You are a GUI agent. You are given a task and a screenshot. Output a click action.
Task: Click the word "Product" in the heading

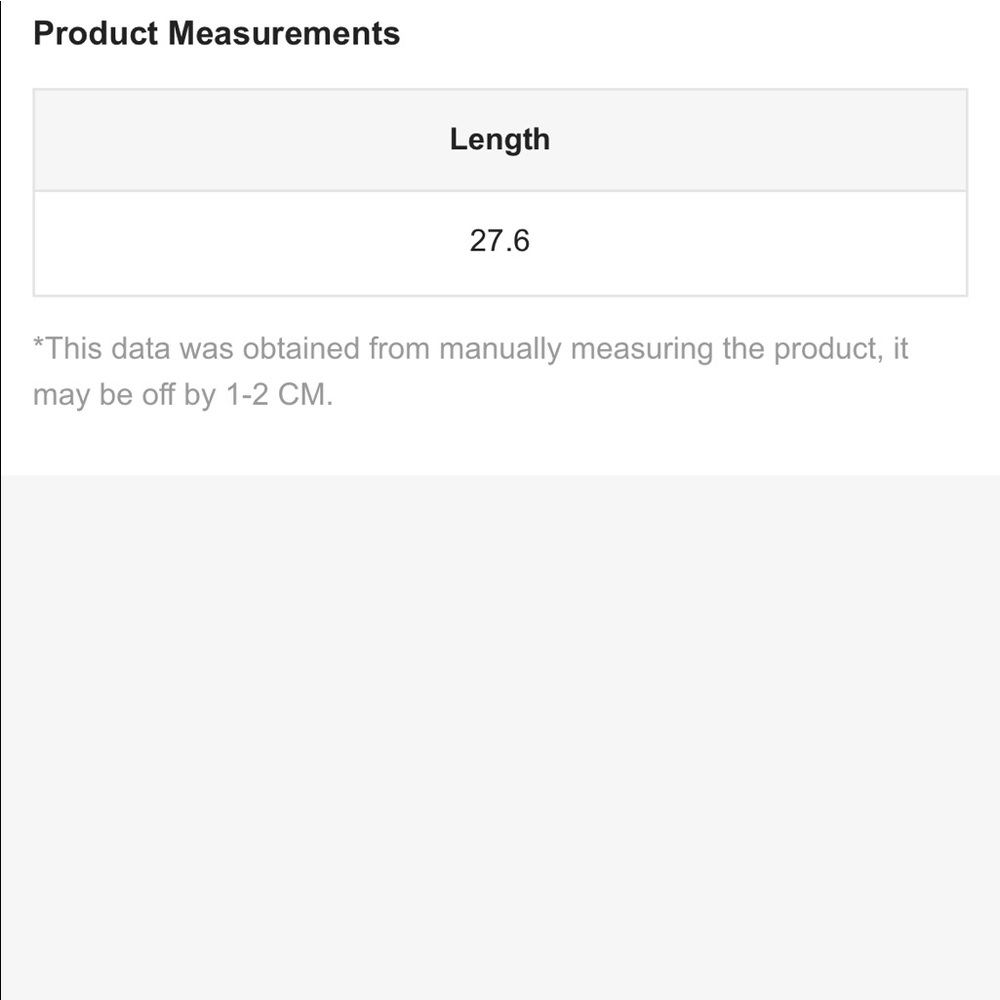(95, 33)
